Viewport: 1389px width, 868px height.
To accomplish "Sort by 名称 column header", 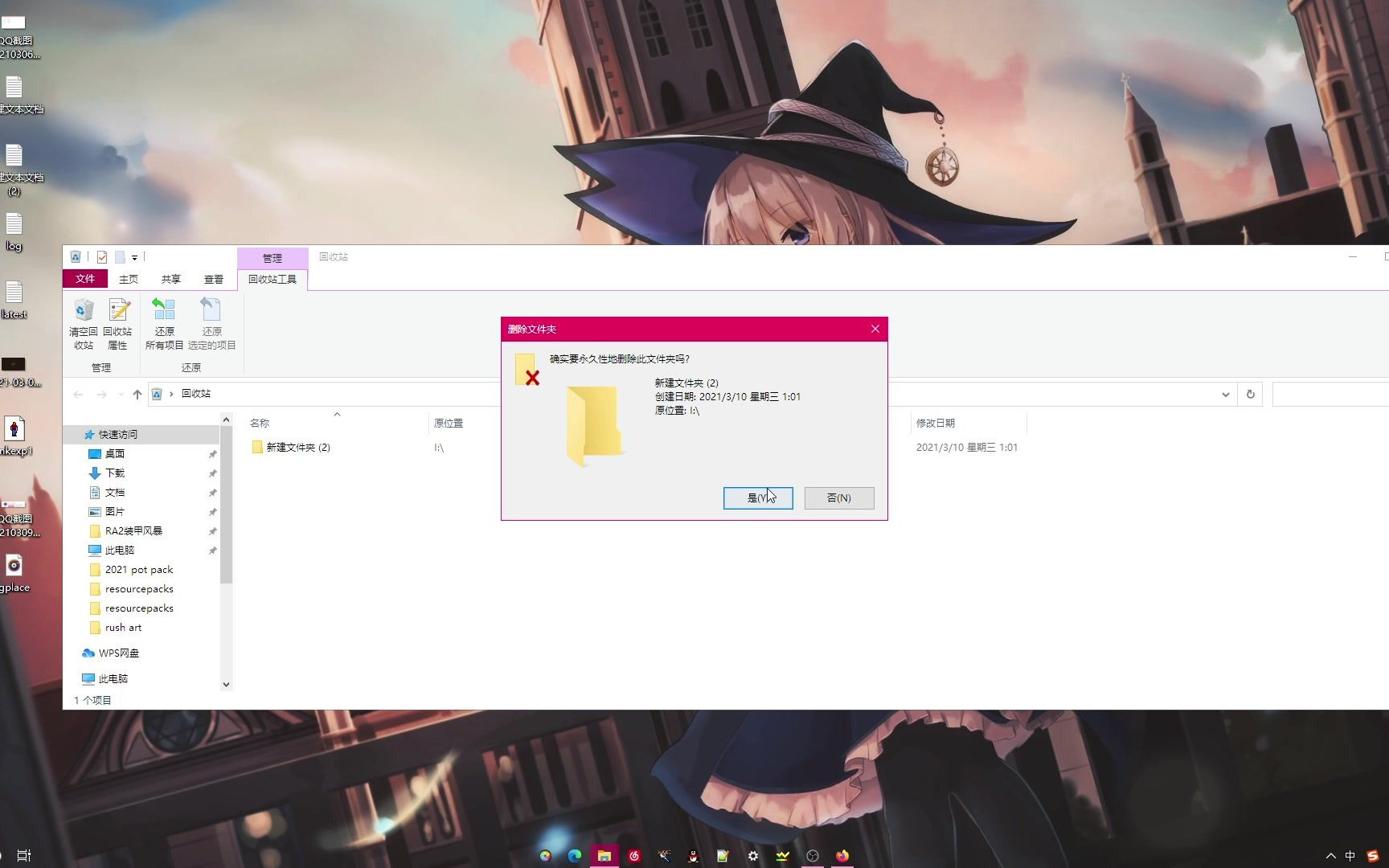I will pyautogui.click(x=260, y=423).
